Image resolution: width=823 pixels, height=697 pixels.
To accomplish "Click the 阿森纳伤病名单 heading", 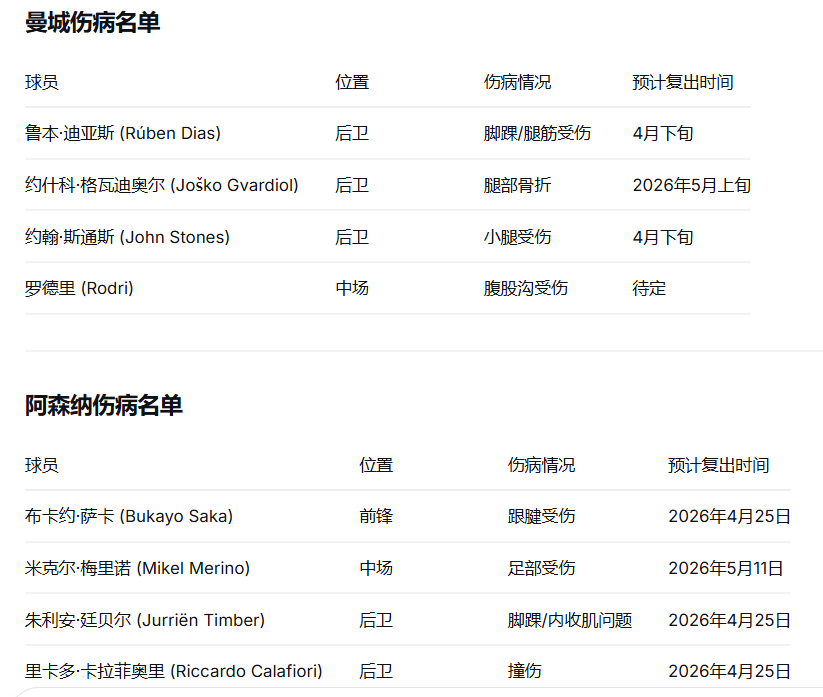I will point(104,405).
